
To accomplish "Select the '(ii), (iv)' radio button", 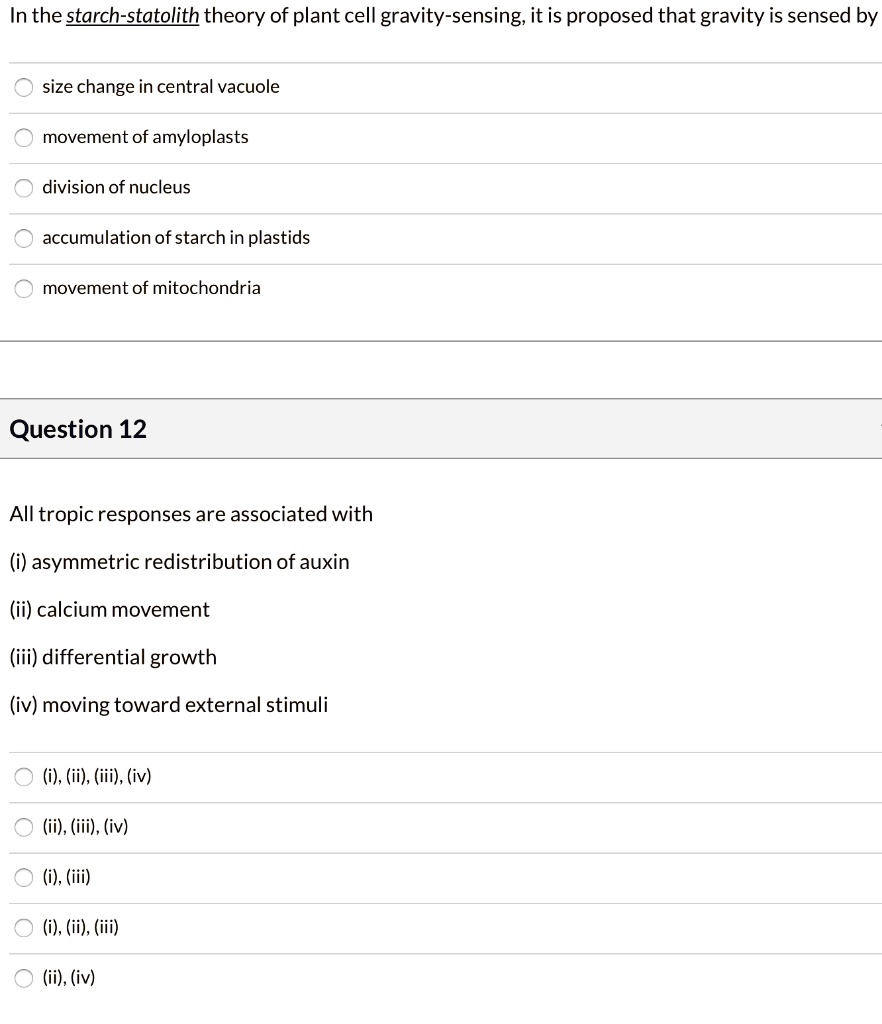I will click(x=24, y=978).
